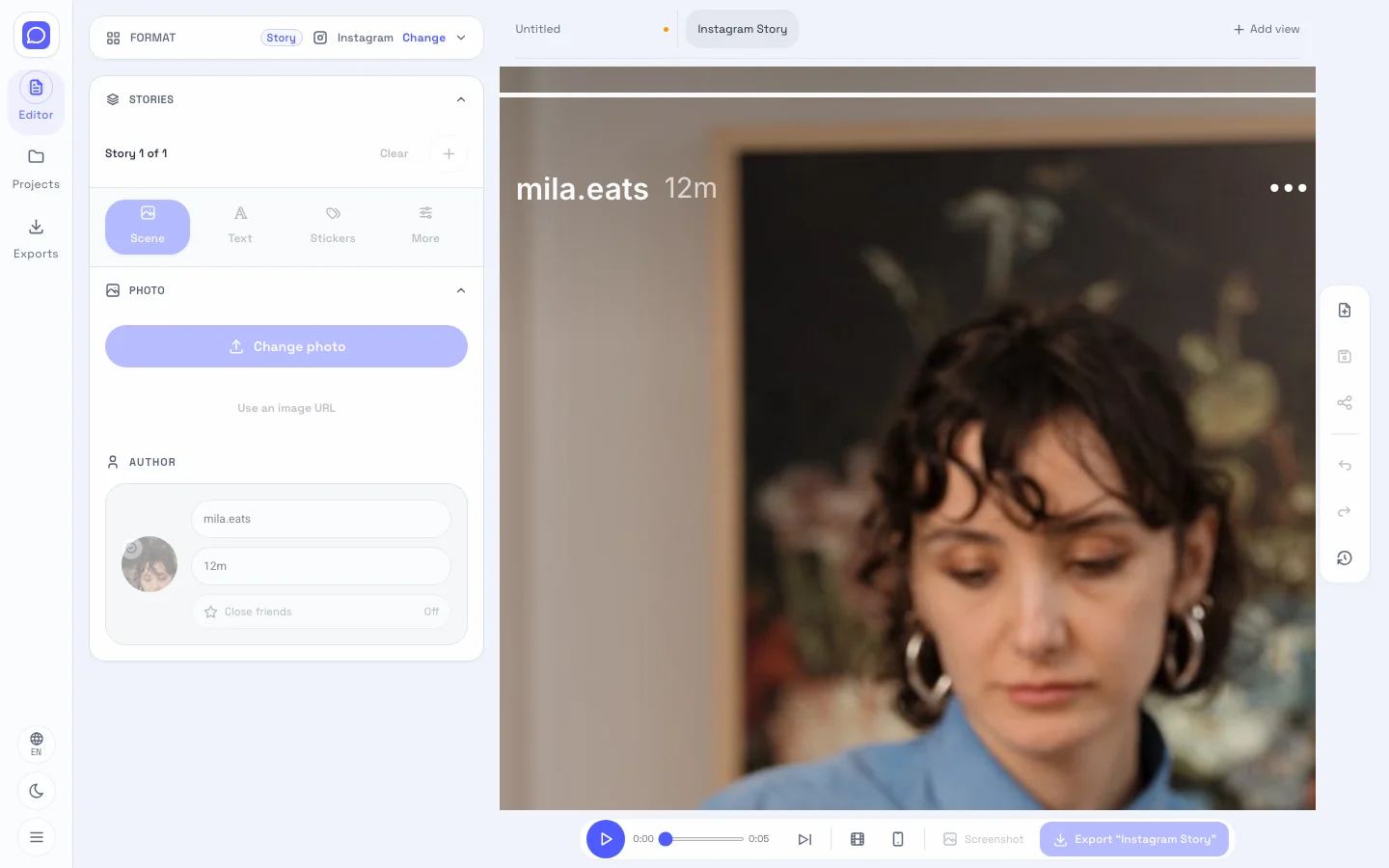The width and height of the screenshot is (1389, 868).
Task: Export the Instagram Story
Action: 1134,839
